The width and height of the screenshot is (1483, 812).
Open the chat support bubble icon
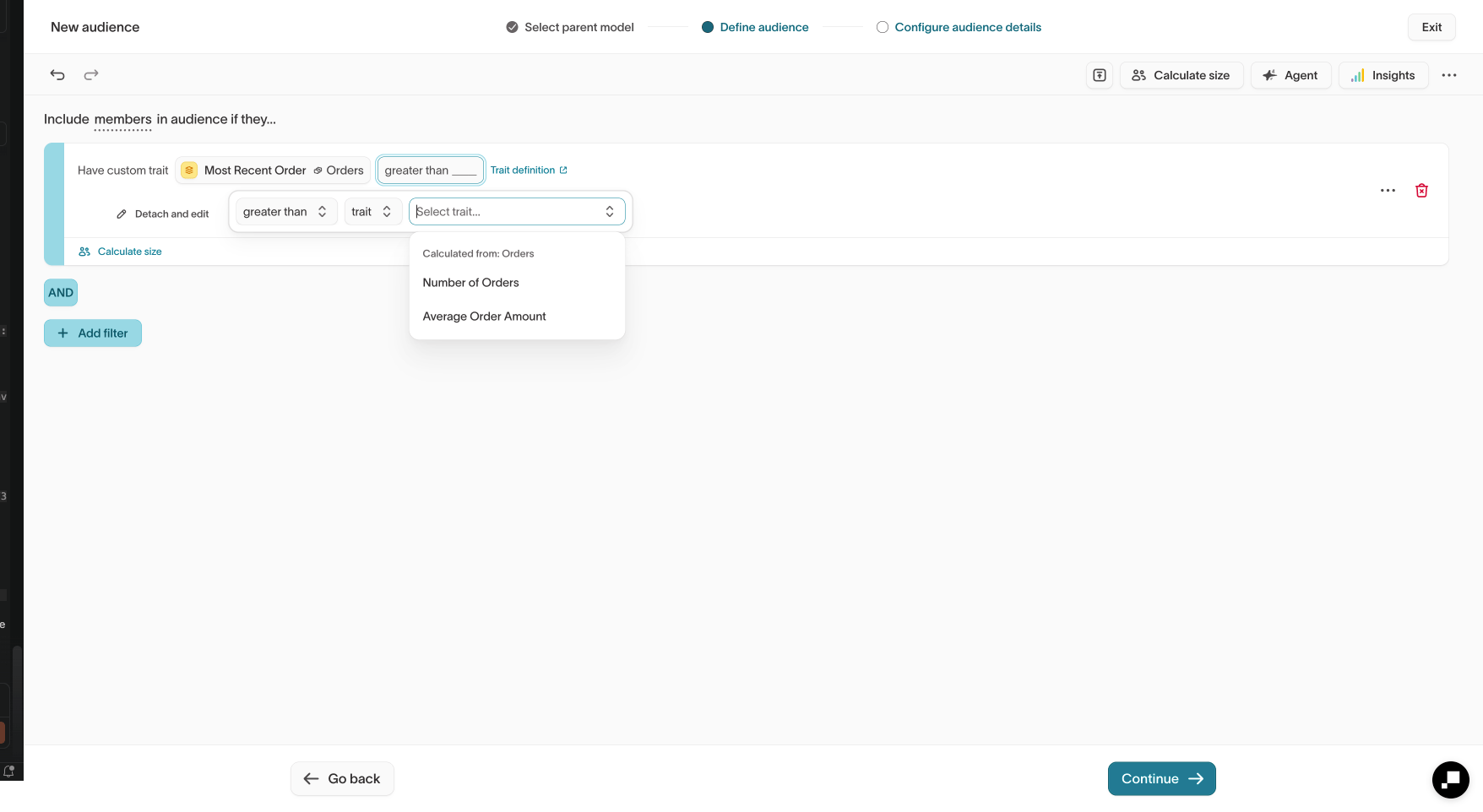[x=1450, y=779]
